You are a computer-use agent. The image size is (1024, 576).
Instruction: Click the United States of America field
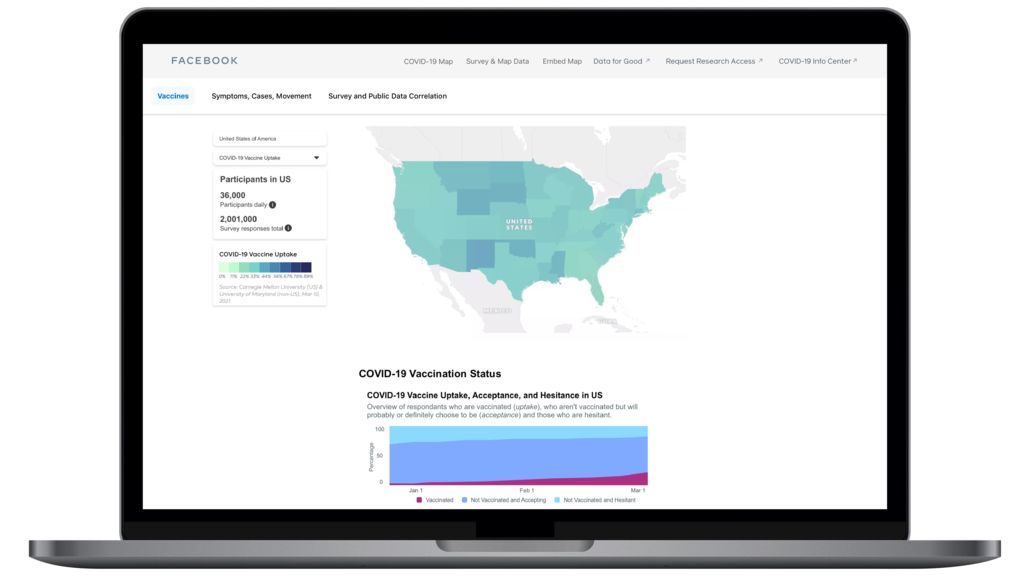pos(270,138)
